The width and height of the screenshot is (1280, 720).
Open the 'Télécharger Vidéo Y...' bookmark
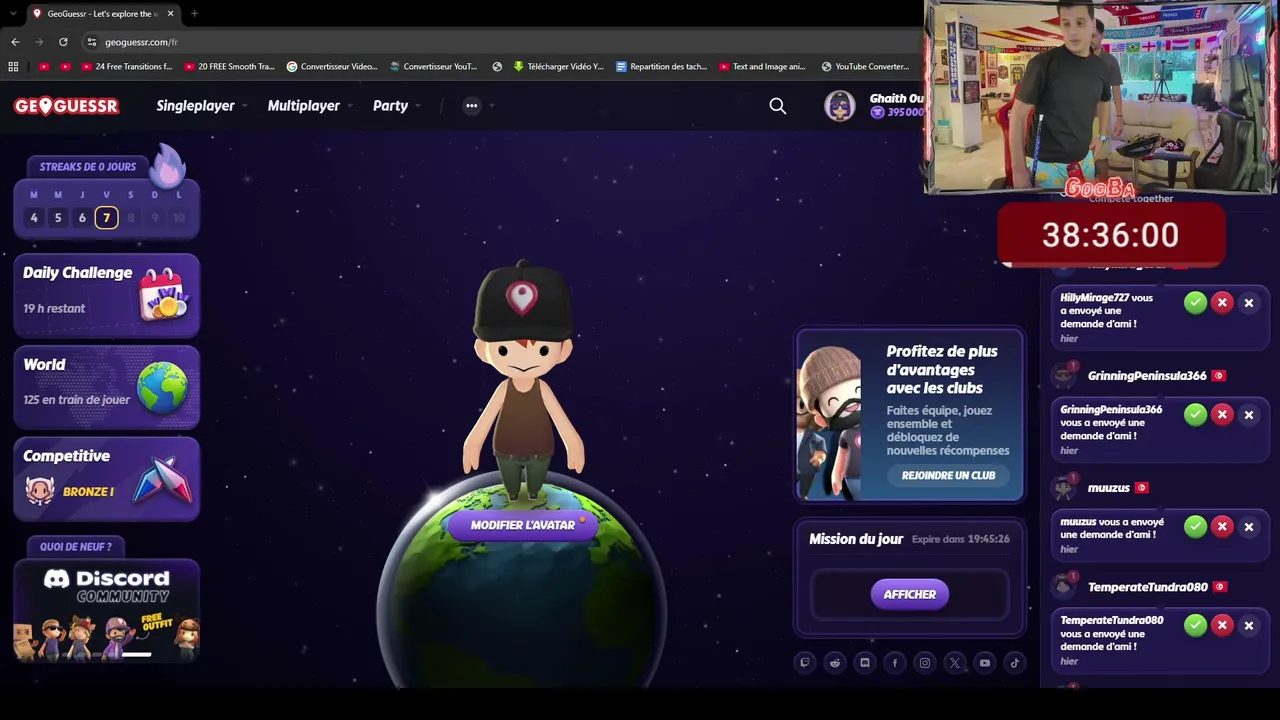point(558,67)
